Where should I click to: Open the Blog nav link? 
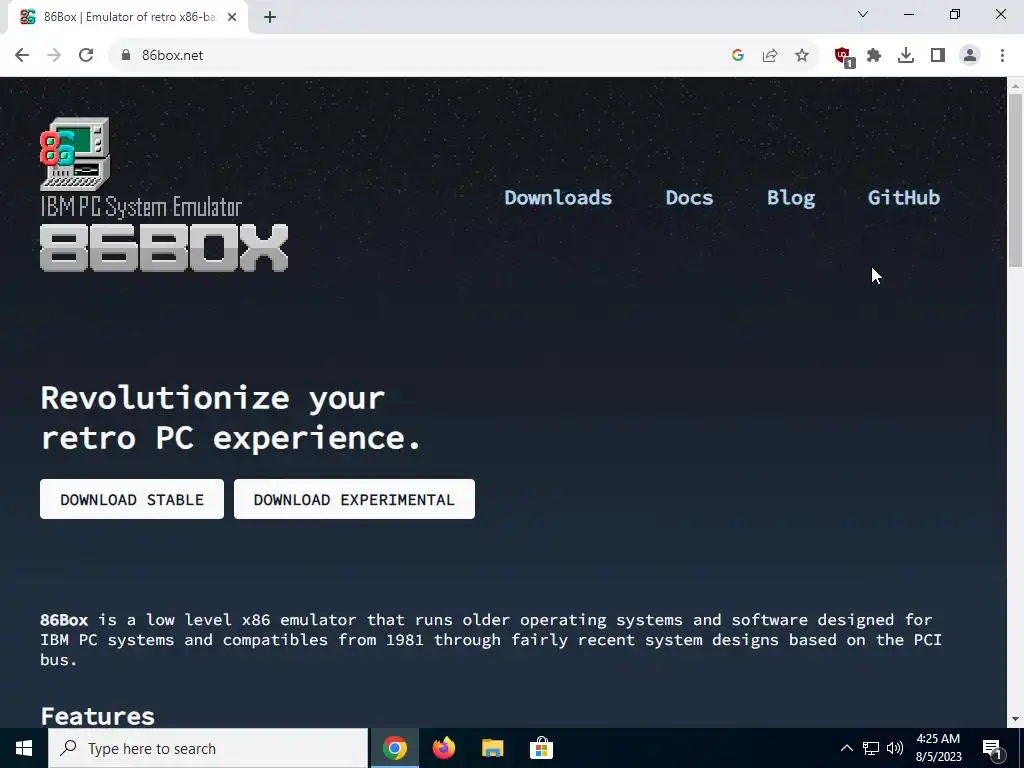pos(791,197)
